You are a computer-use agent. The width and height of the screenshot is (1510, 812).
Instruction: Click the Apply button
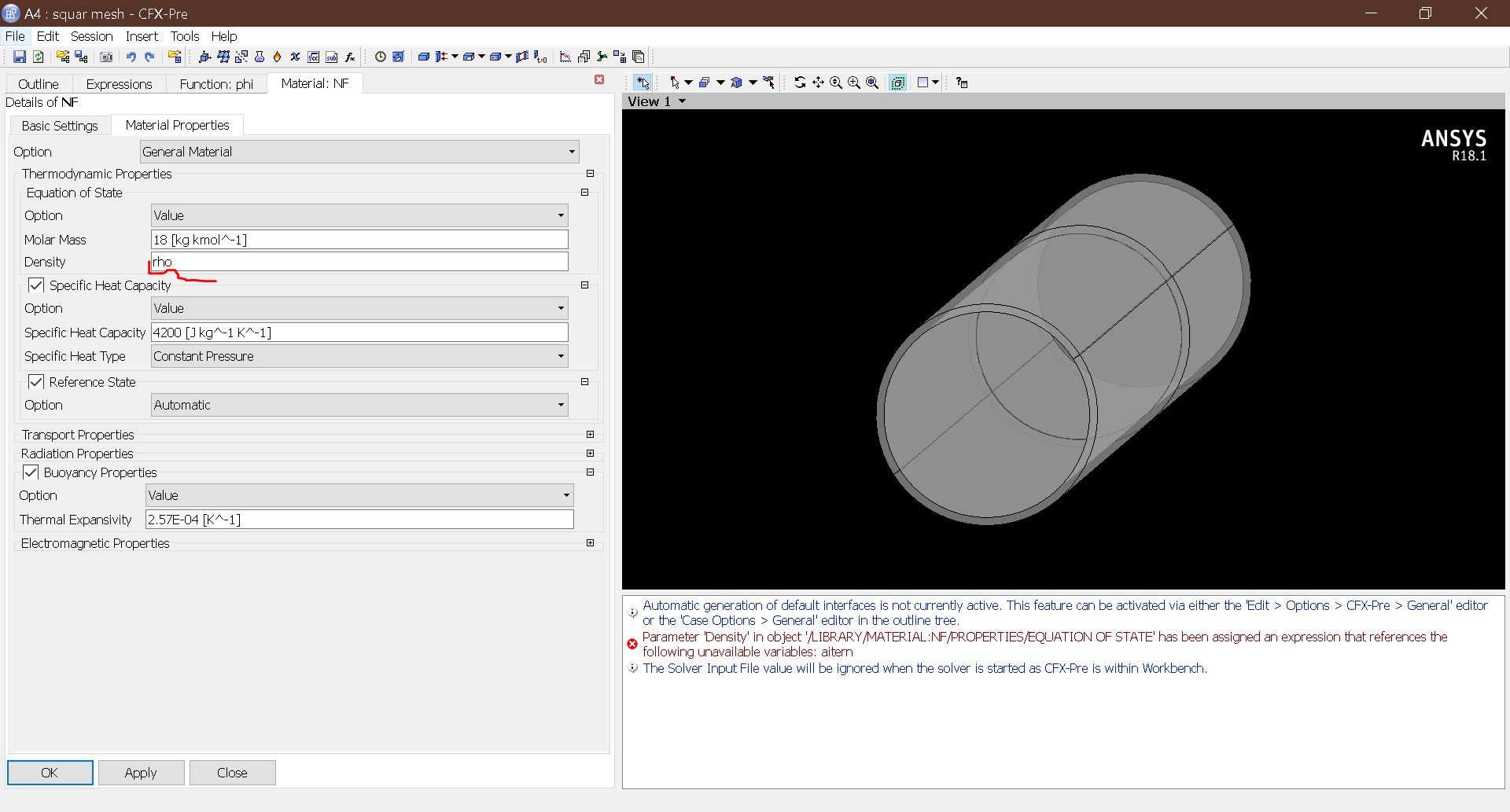pos(142,772)
